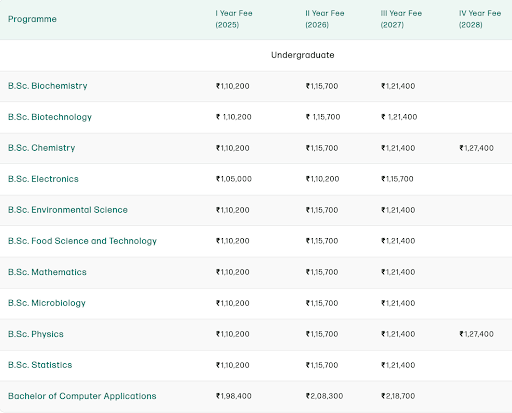
Task: Click the IV Year Fee (2028) header
Action: click(480, 19)
